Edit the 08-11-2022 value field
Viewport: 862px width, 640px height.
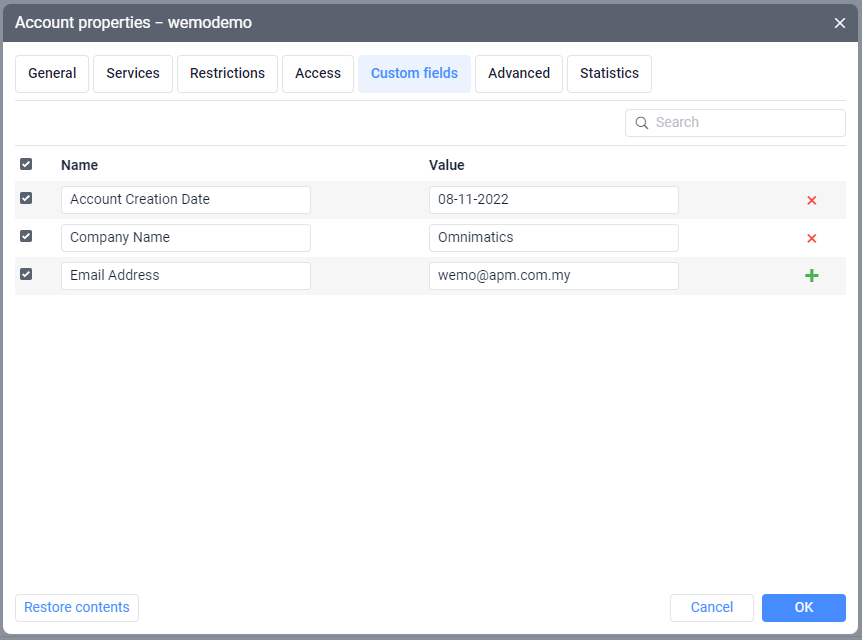point(554,200)
